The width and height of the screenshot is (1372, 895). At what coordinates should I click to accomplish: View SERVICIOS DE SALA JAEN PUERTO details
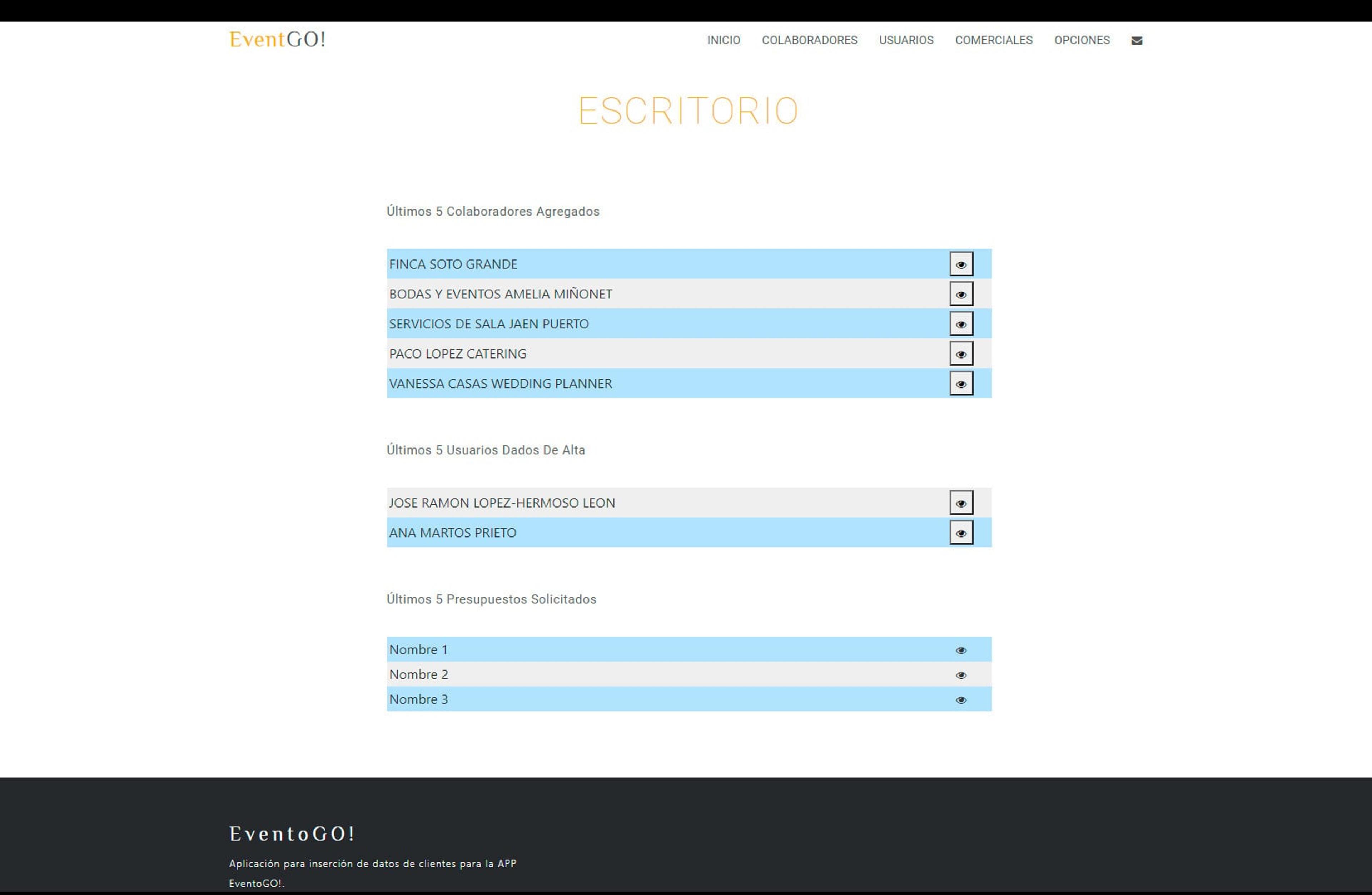961,324
